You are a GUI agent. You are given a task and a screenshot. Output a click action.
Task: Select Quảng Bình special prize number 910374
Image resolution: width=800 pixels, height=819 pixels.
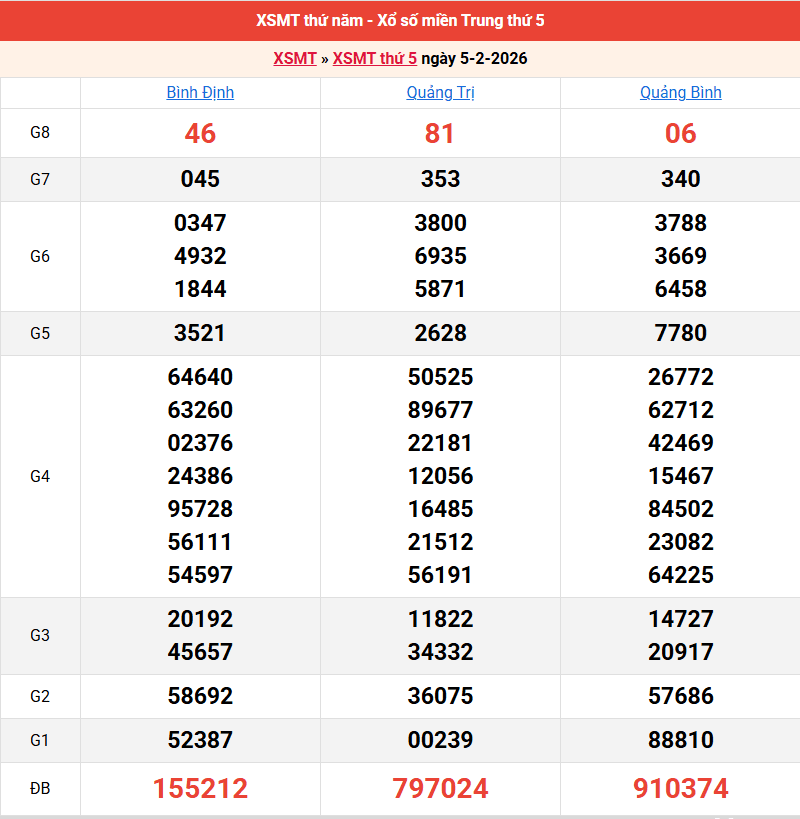(680, 789)
